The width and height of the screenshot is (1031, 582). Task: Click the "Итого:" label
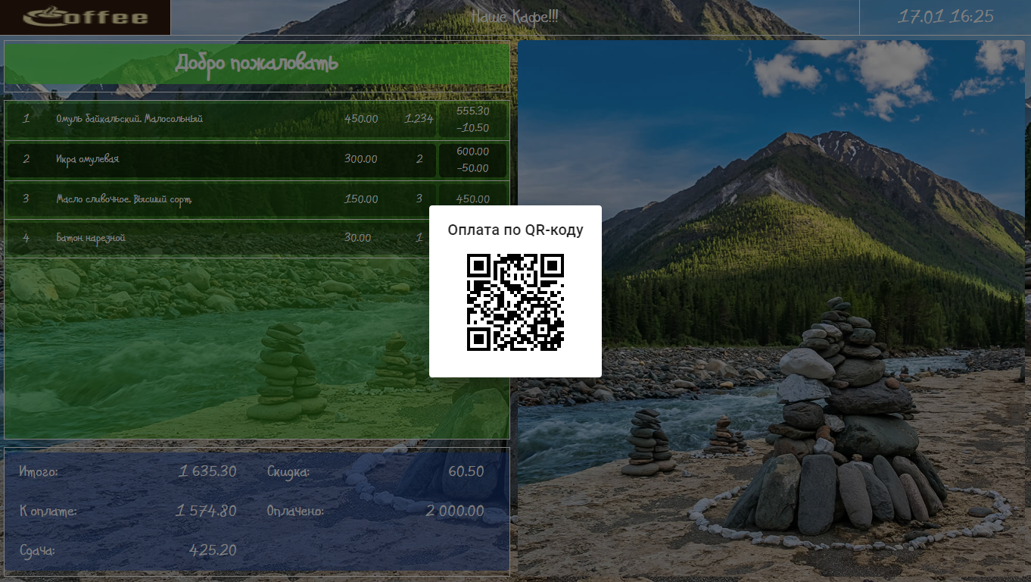pyautogui.click(x=38, y=472)
